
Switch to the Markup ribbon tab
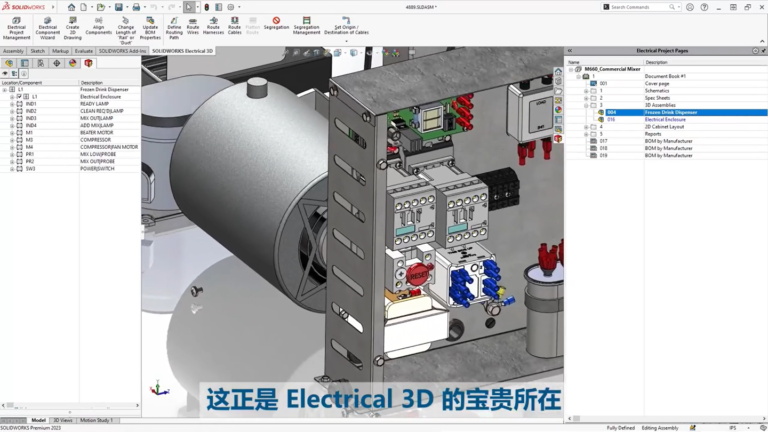pyautogui.click(x=60, y=51)
